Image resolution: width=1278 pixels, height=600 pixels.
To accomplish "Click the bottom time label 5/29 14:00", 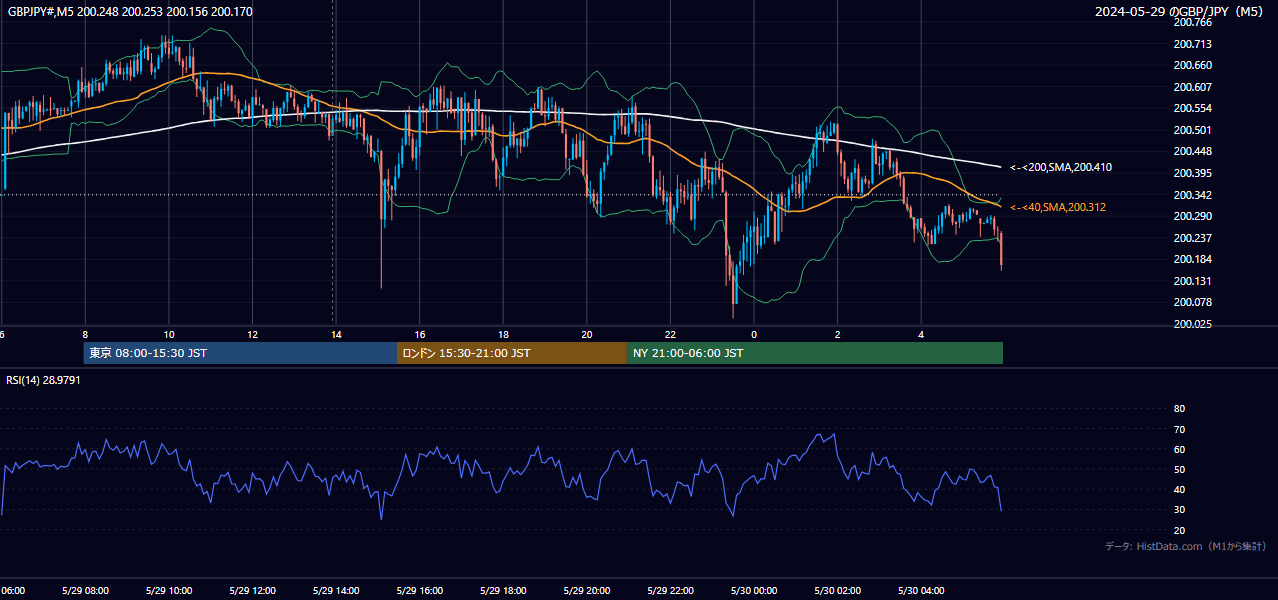I will tap(336, 590).
